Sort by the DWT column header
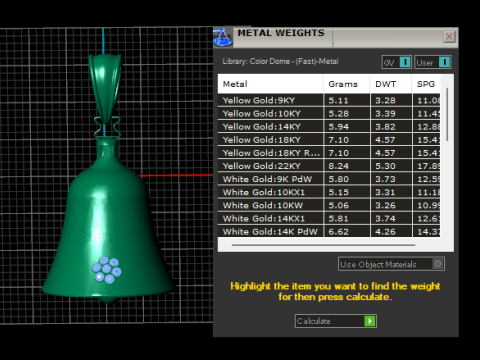The image size is (480, 360). pos(391,84)
